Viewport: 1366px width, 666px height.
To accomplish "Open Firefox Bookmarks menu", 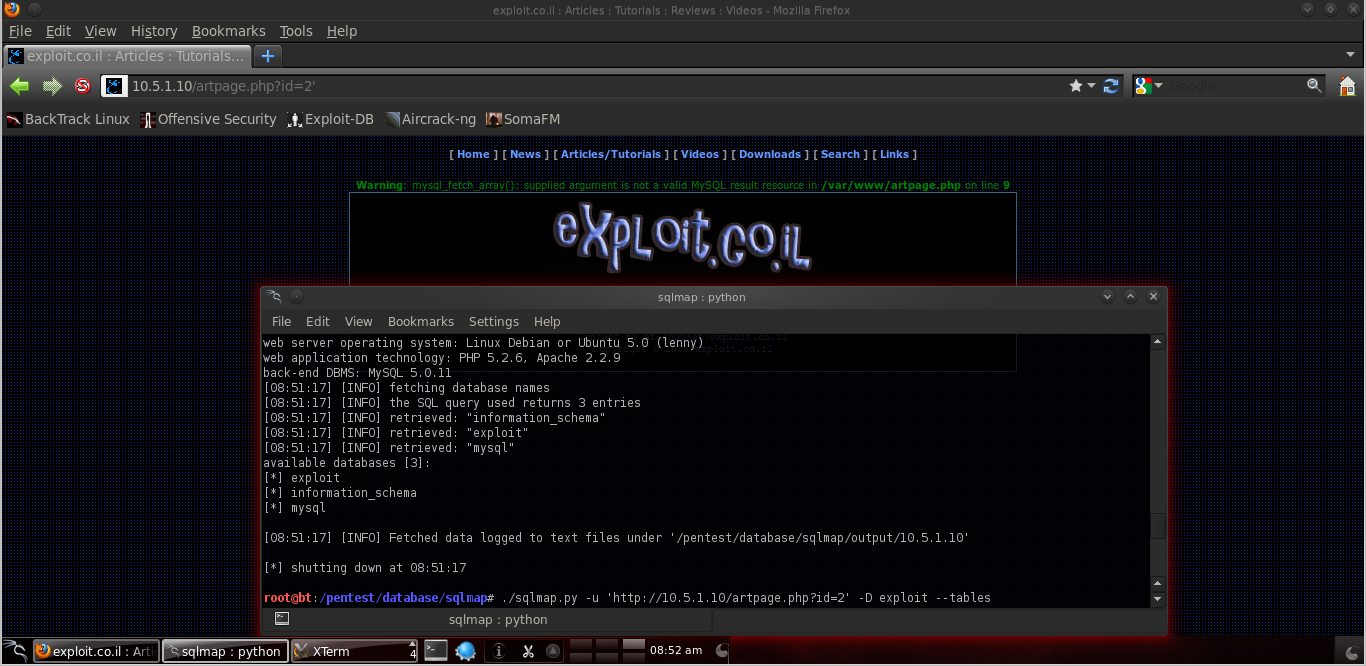I will click(229, 31).
